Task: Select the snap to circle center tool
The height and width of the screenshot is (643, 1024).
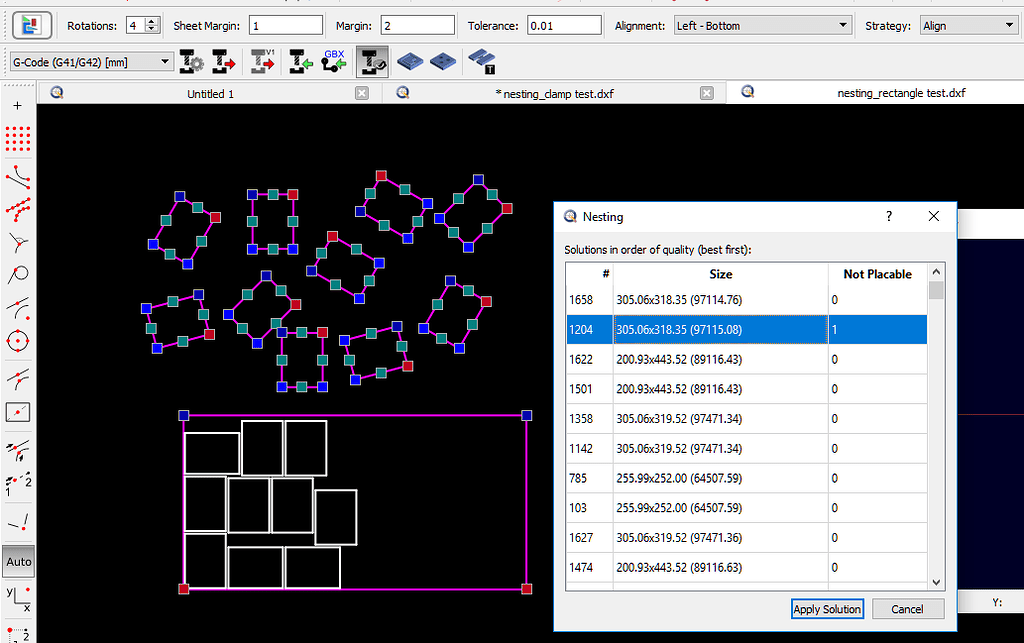Action: pos(18,341)
